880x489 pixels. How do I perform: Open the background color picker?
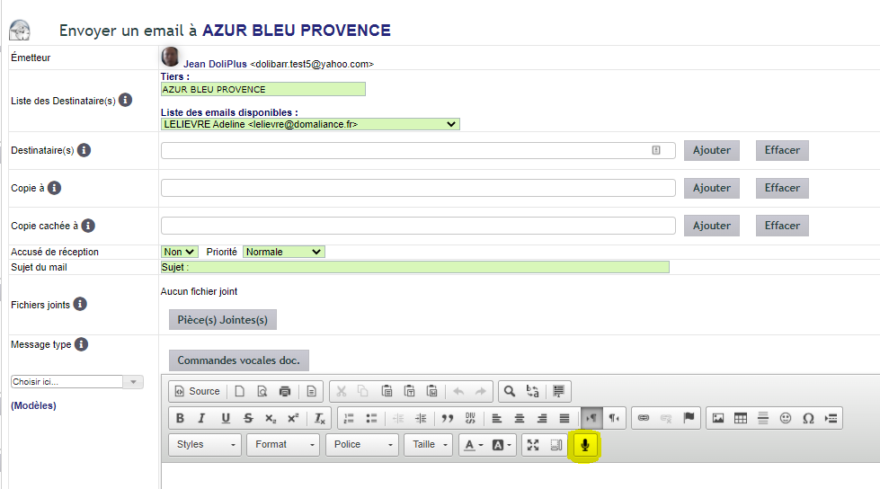[501, 445]
